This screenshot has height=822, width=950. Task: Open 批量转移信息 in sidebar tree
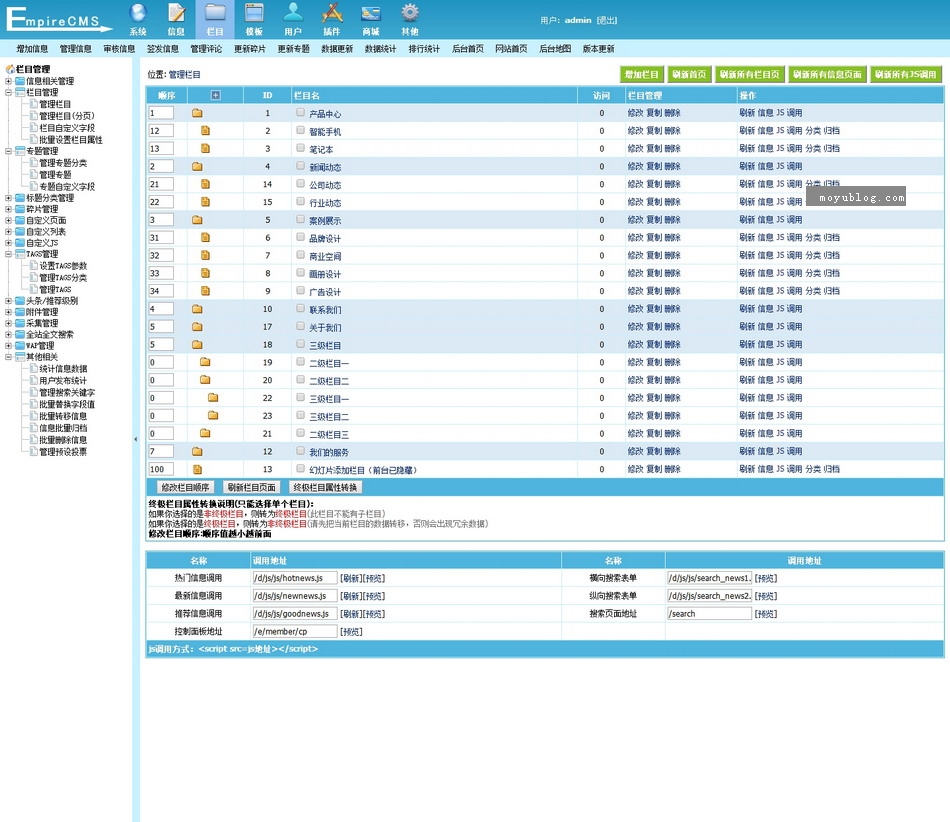click(63, 417)
